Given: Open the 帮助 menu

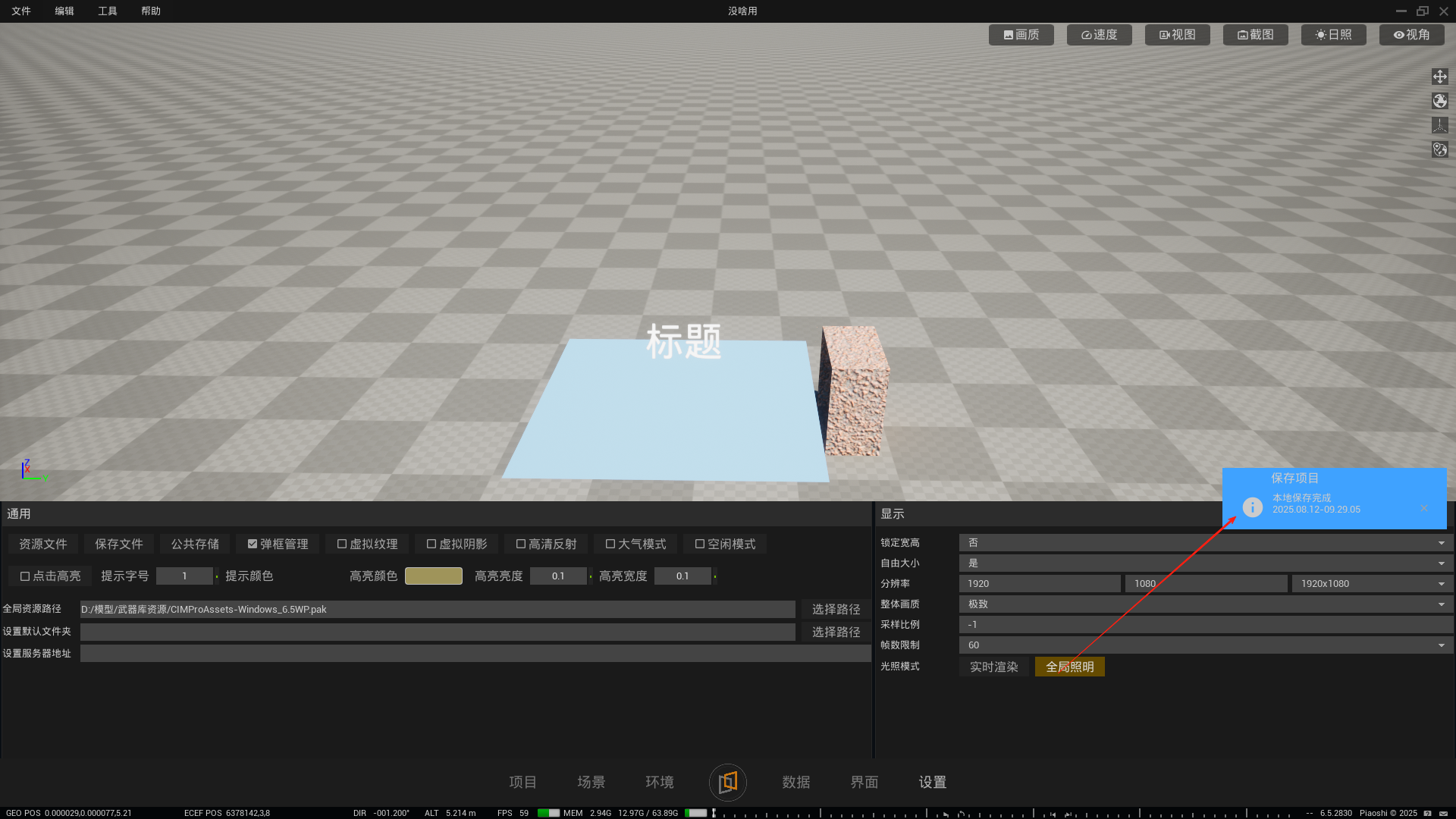Looking at the screenshot, I should click(151, 11).
